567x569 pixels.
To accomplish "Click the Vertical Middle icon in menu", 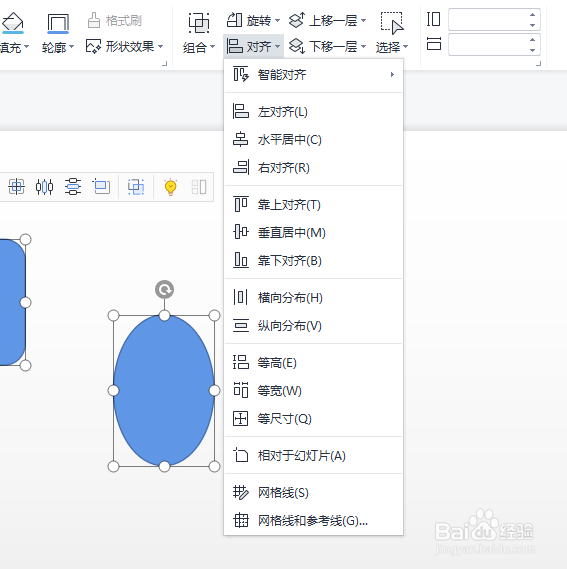I will 241,232.
